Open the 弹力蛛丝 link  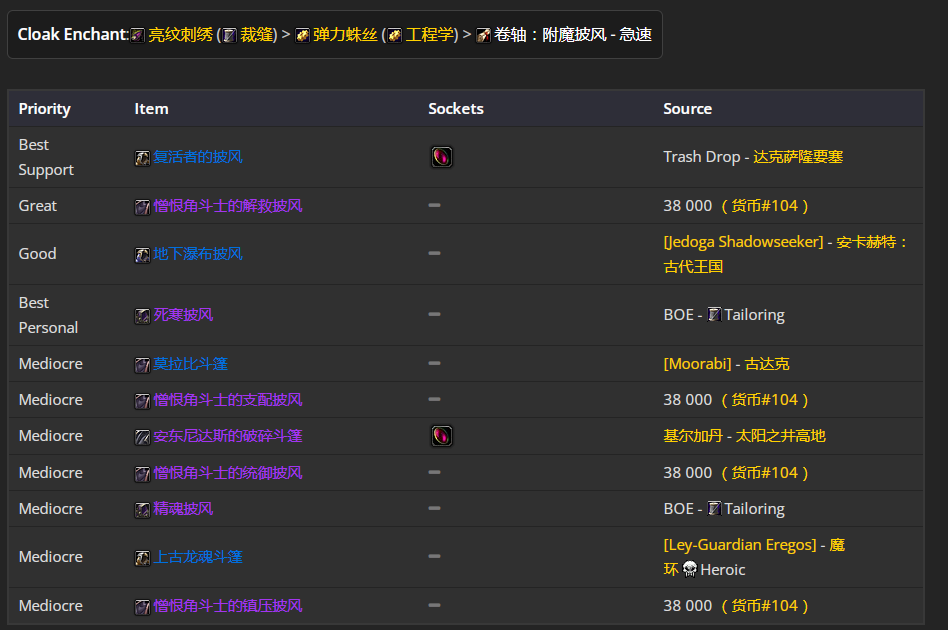click(x=345, y=35)
